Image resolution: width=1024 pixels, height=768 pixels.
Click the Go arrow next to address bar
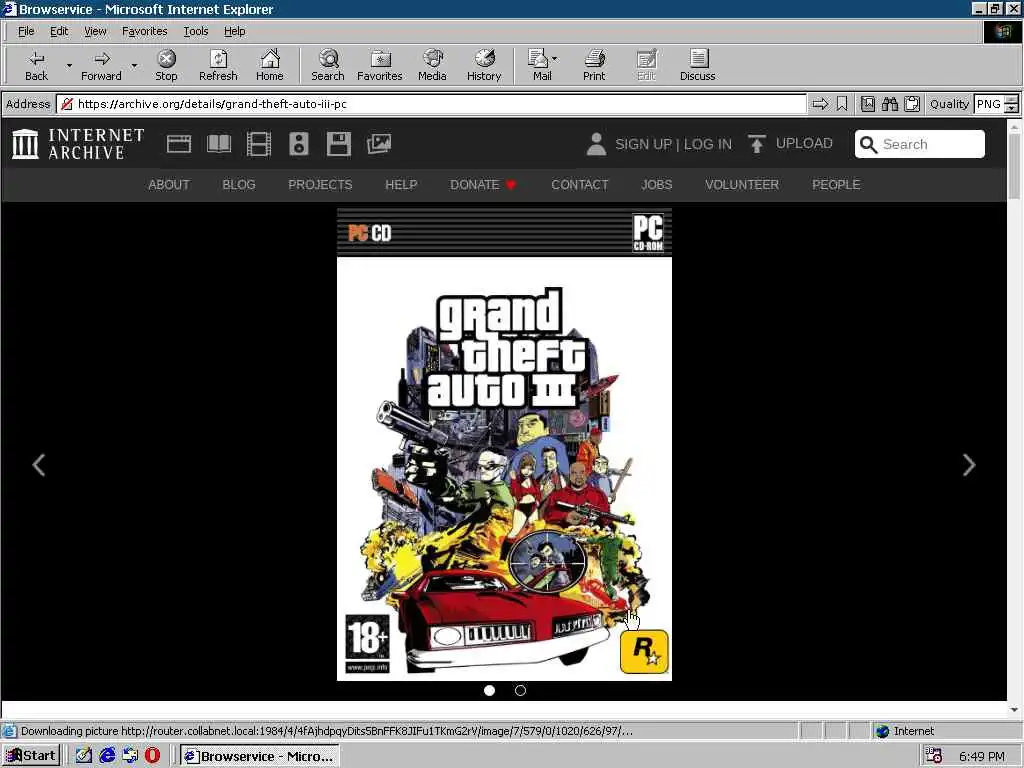click(x=820, y=104)
